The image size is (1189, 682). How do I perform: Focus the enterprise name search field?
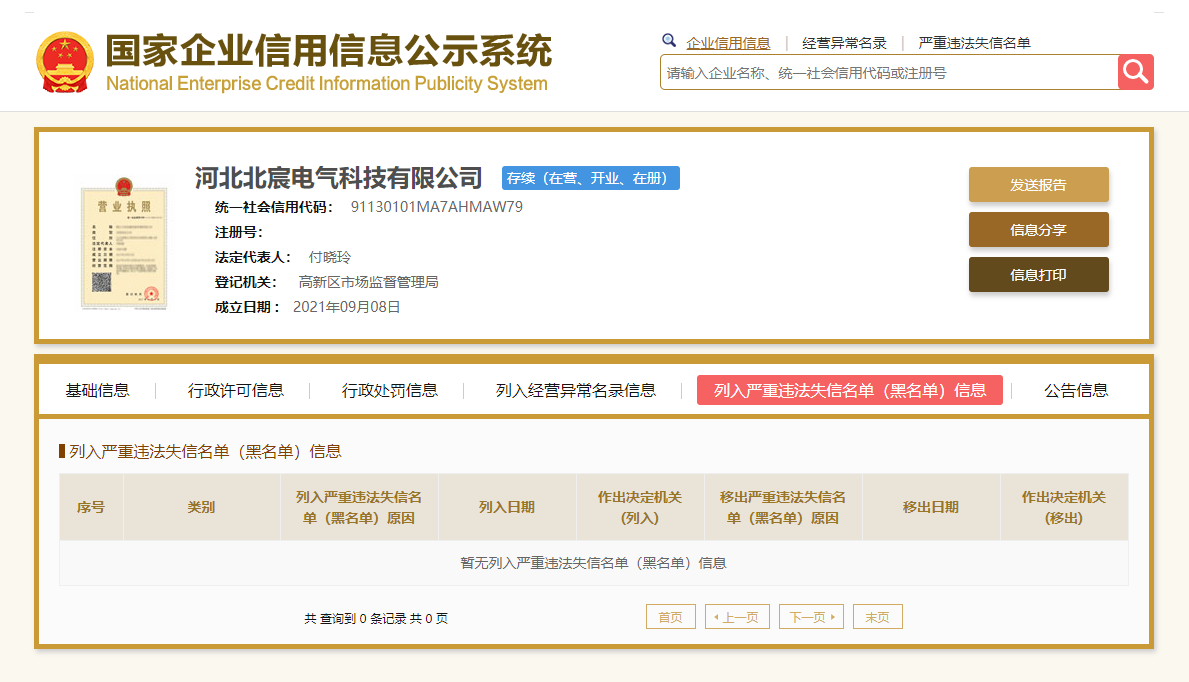tap(889, 73)
